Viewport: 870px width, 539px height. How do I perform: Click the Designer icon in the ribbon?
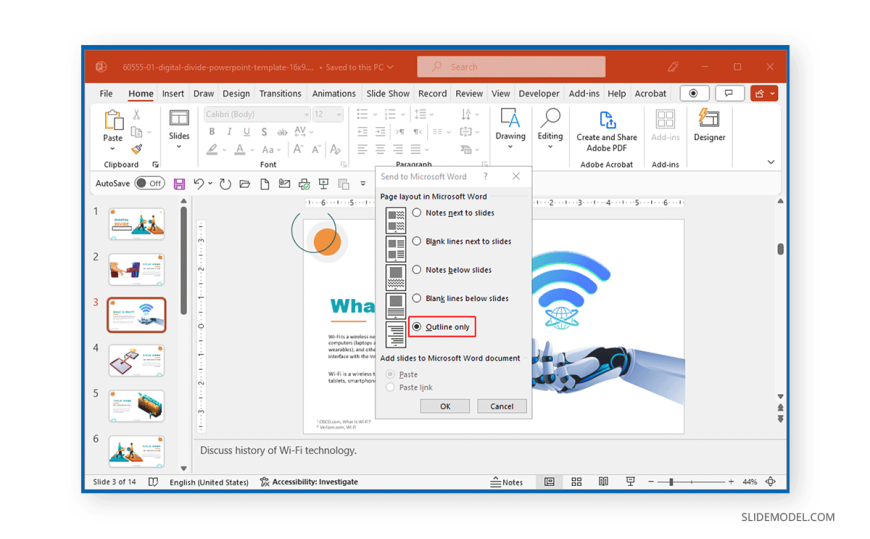pos(709,125)
